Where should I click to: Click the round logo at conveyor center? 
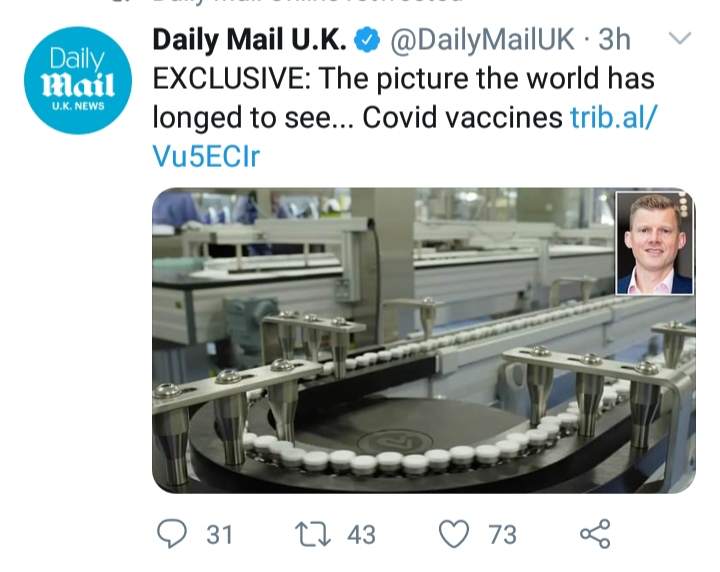click(x=394, y=443)
